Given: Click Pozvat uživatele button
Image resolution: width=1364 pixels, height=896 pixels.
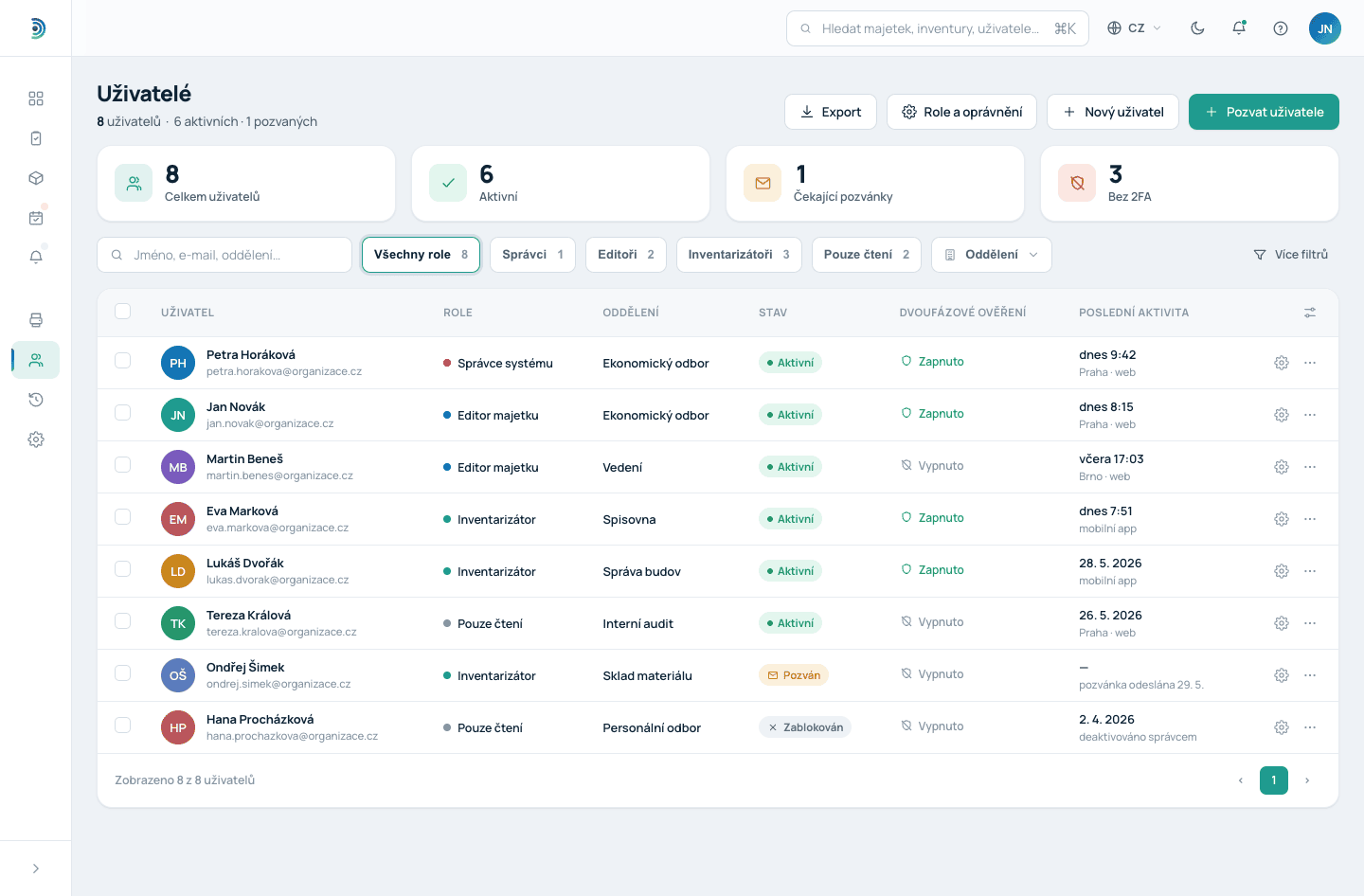Looking at the screenshot, I should click(x=1264, y=112).
